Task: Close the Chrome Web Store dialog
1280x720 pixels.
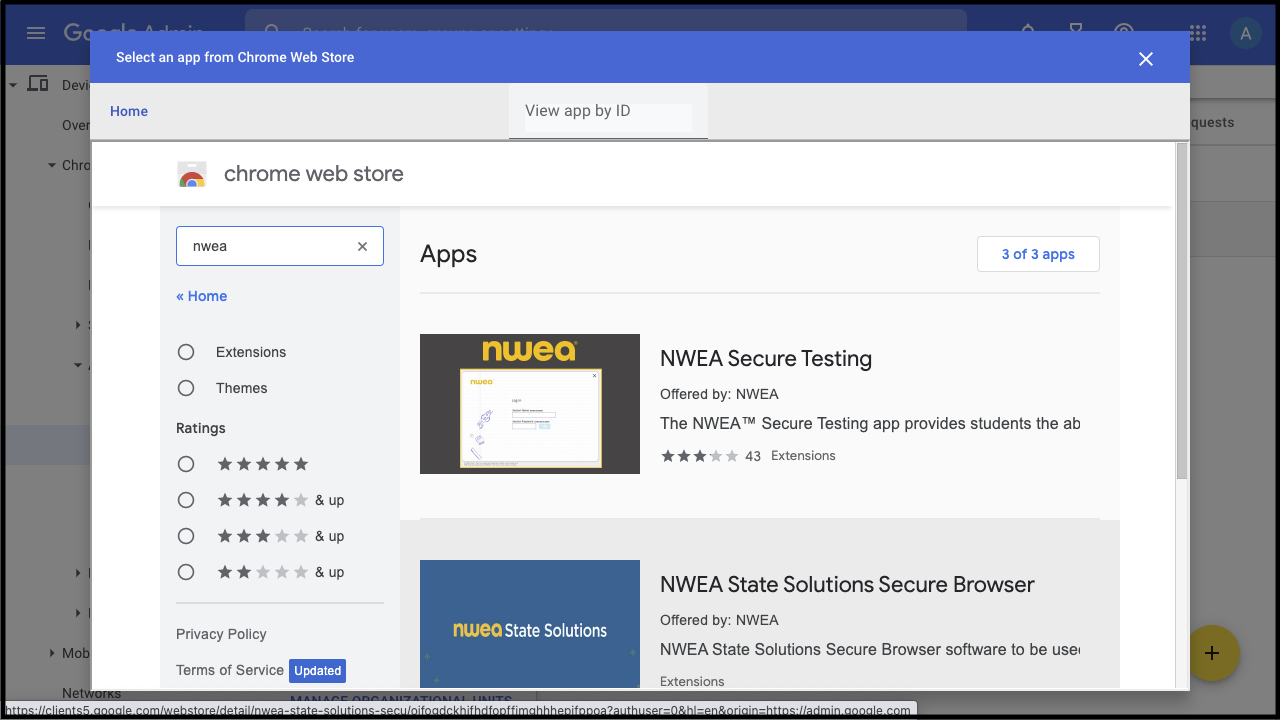Action: (x=1146, y=59)
